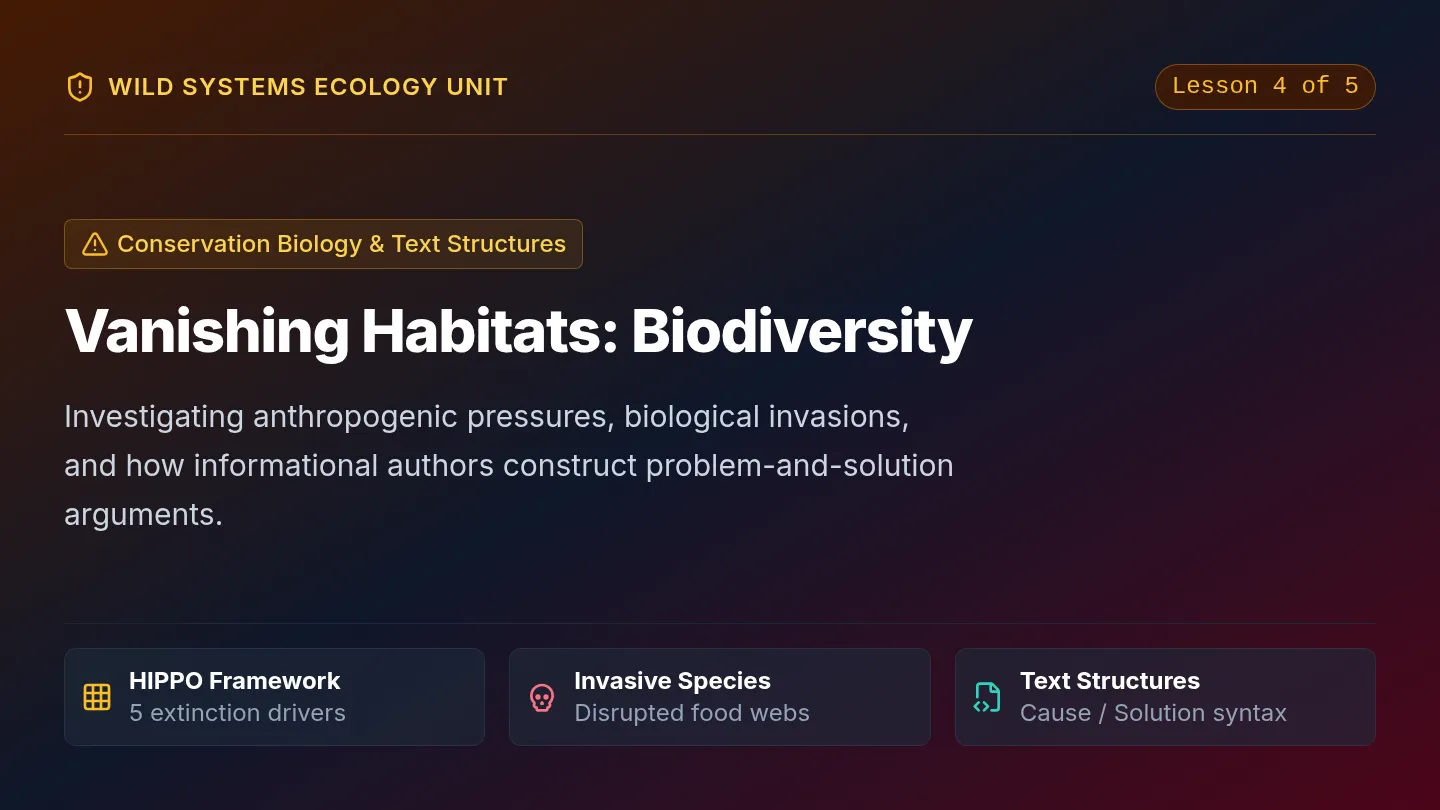This screenshot has height=810, width=1440.
Task: Click the skull icon for Invasive Species
Action: click(x=542, y=697)
